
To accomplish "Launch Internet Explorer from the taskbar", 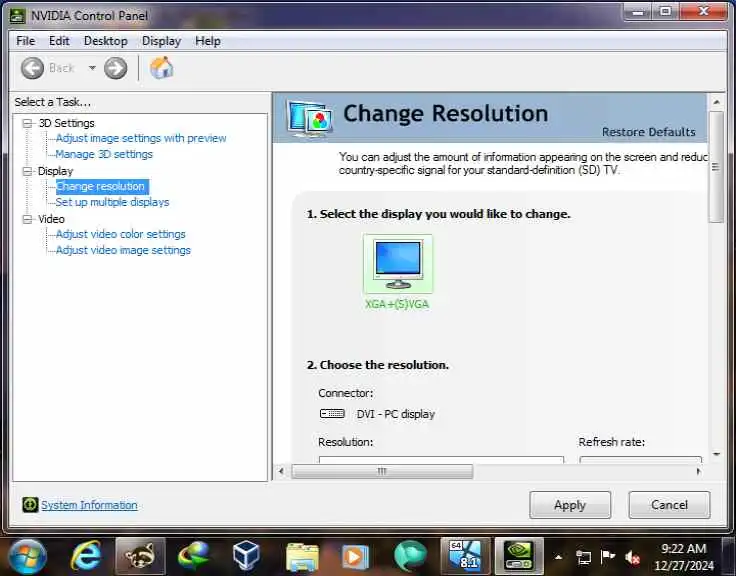I will (86, 557).
